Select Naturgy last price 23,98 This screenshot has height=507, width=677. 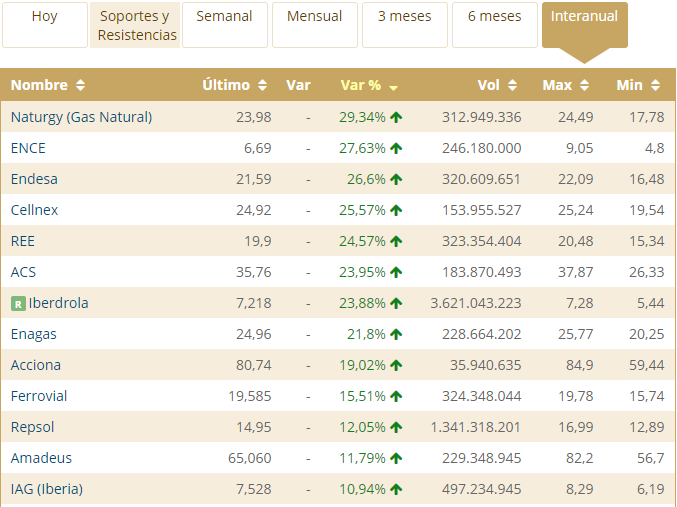coord(254,117)
